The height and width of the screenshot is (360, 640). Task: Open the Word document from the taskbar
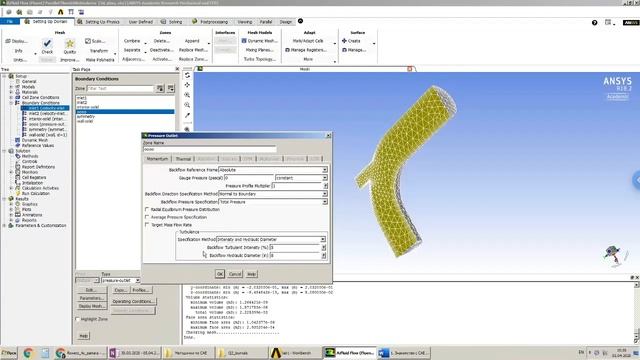click(403, 353)
